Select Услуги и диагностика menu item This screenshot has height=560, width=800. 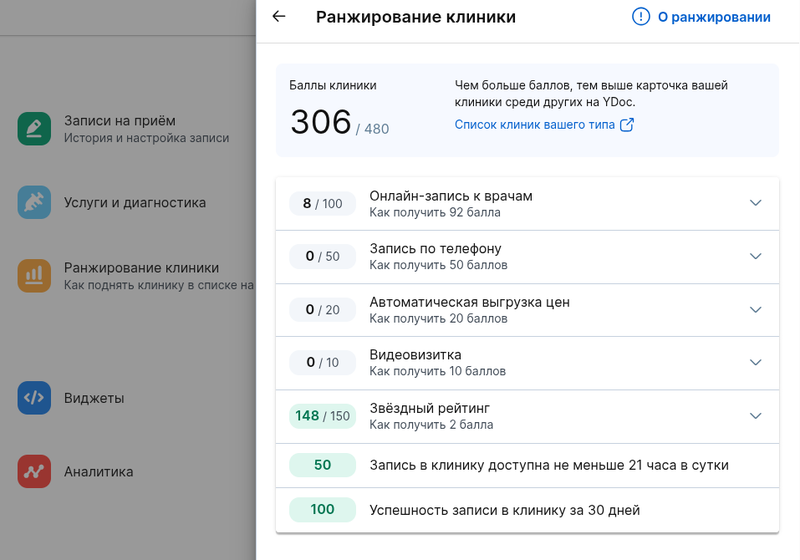pos(135,202)
